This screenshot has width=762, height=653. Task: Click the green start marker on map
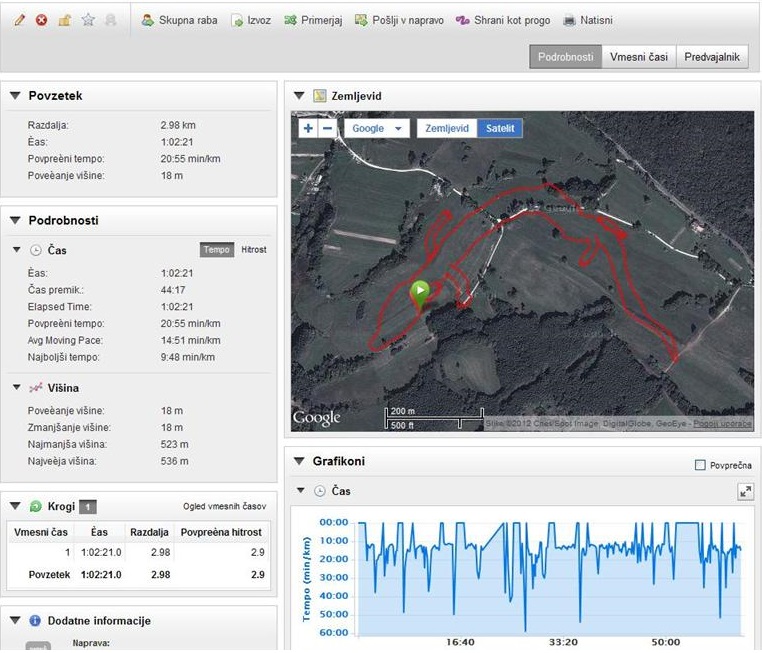click(x=420, y=294)
